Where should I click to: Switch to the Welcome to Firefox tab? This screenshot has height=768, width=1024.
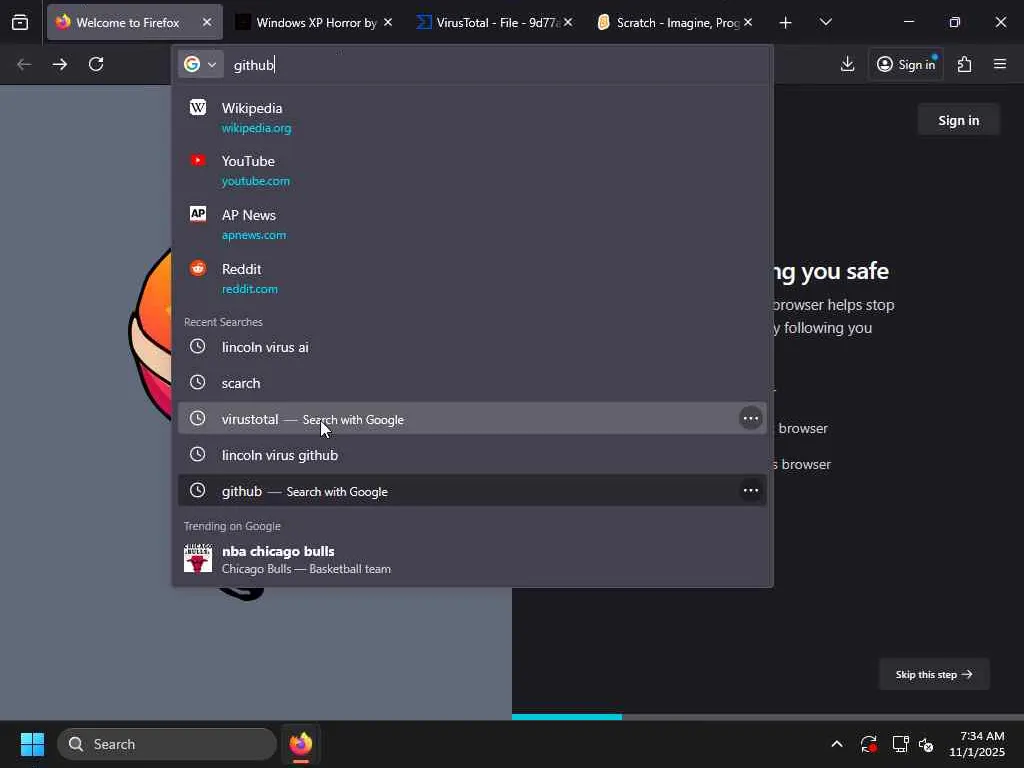click(135, 22)
